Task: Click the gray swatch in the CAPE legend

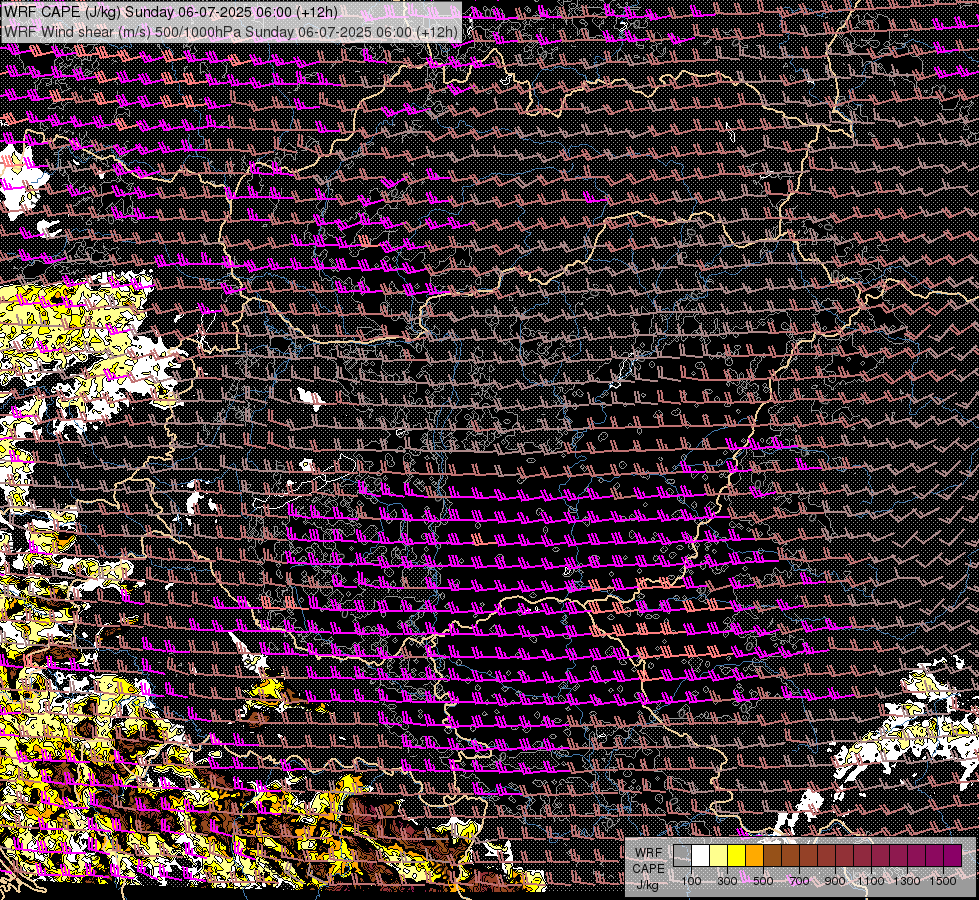Action: click(x=682, y=855)
